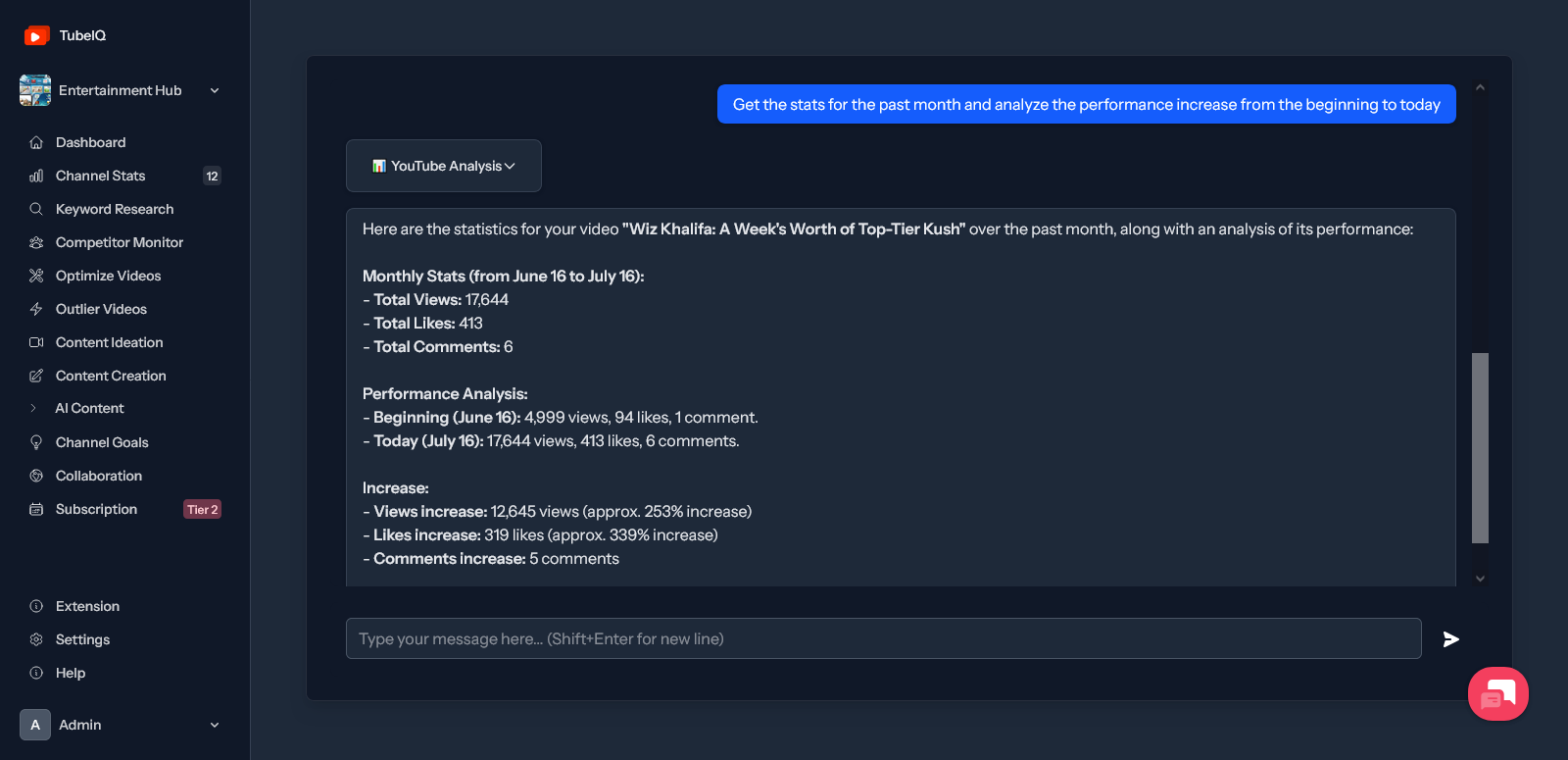Open Settings from sidebar
This screenshot has width=1568, height=760.
(82, 639)
